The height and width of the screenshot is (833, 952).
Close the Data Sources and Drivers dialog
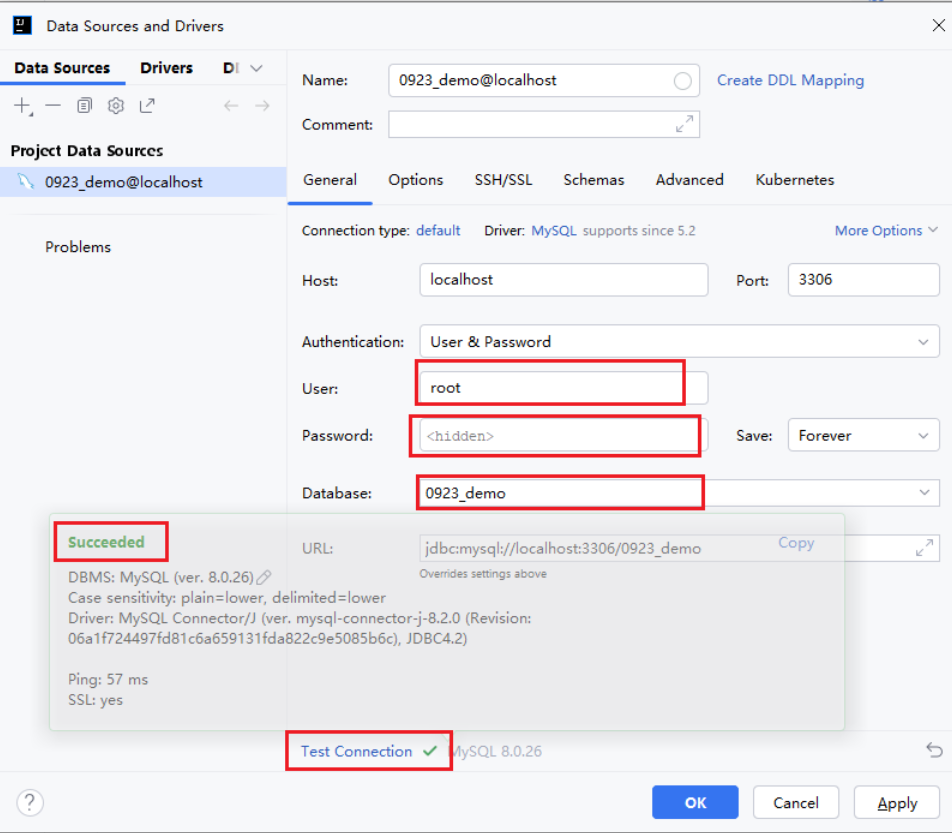pyautogui.click(x=938, y=26)
